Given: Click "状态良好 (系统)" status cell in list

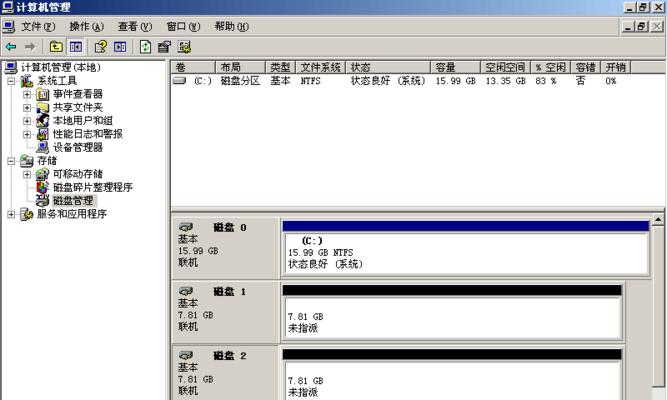Looking at the screenshot, I should point(388,81).
